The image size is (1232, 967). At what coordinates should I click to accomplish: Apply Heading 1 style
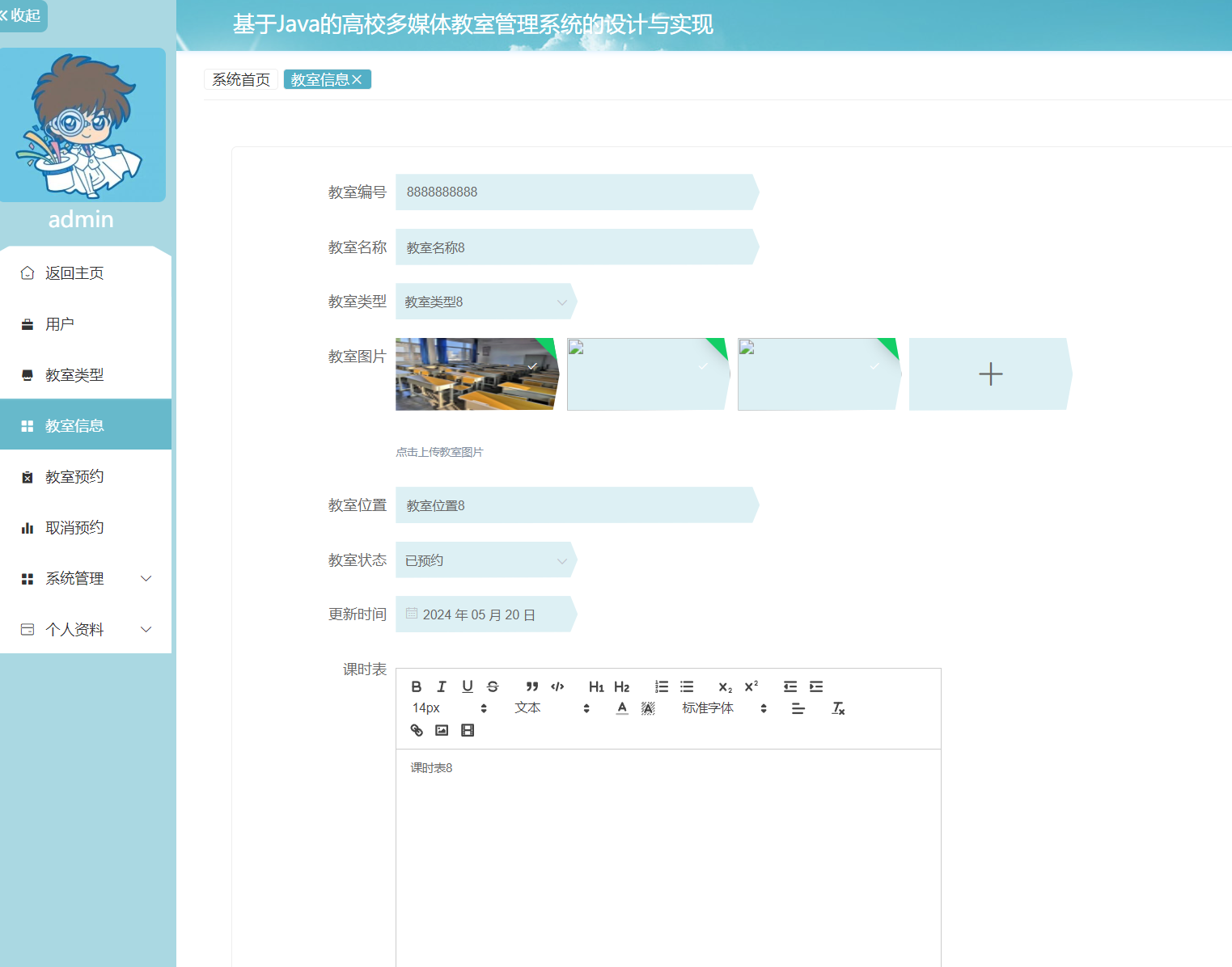[596, 686]
